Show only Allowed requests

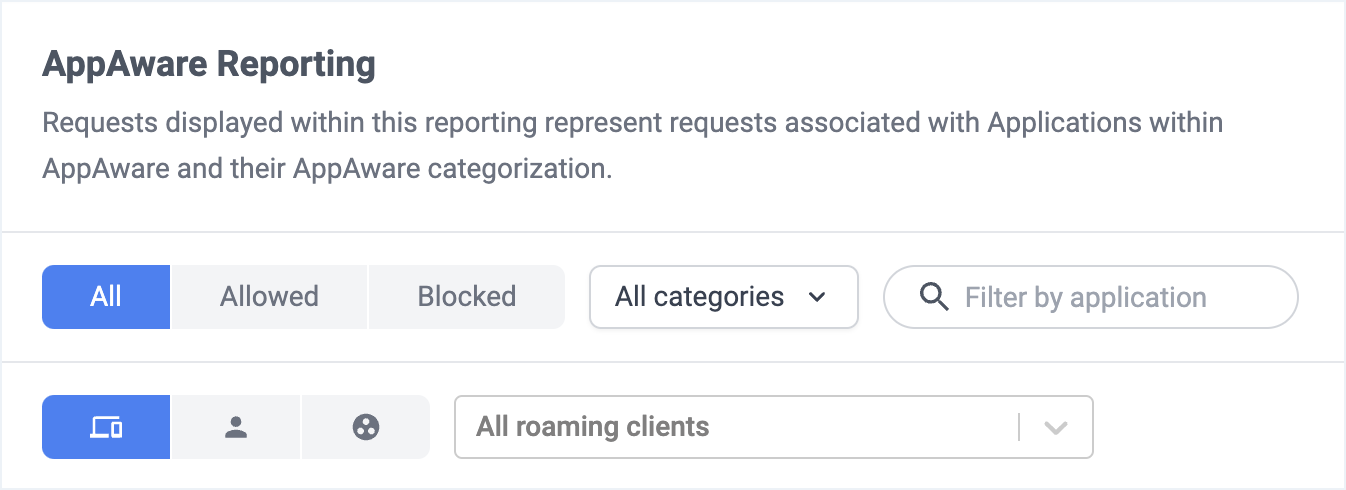tap(269, 297)
